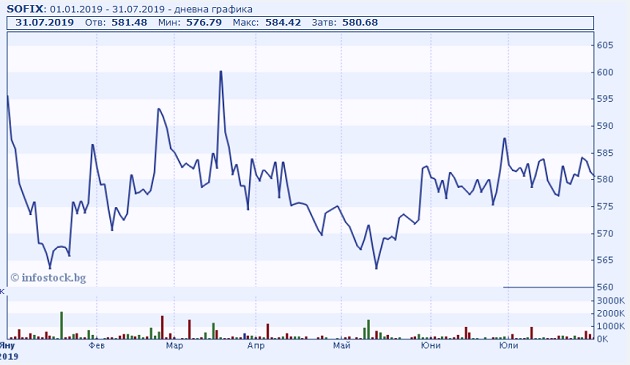Click the 570 price axis label
630x365 pixels.
point(605,233)
